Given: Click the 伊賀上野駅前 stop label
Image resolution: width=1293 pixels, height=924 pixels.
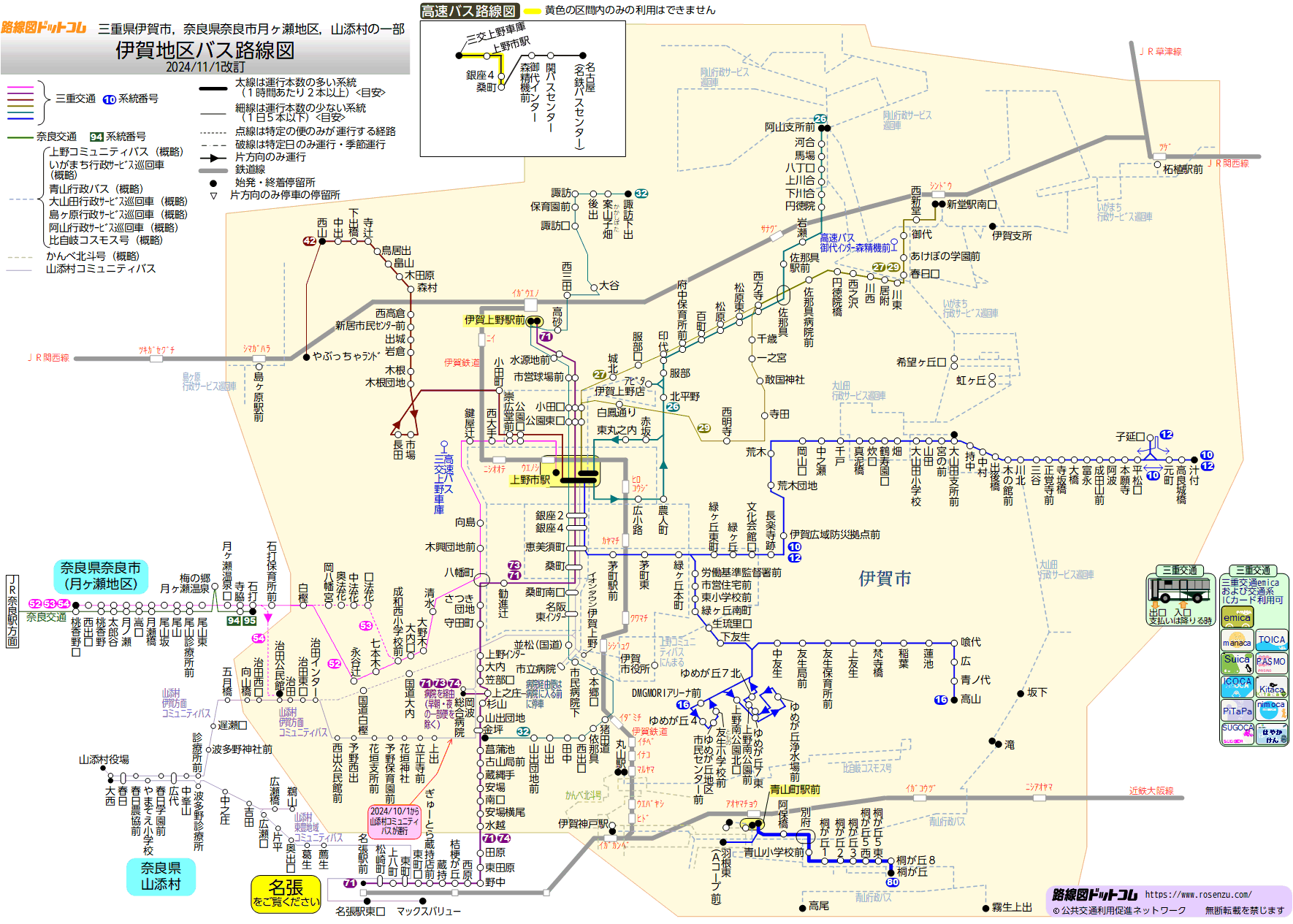Looking at the screenshot, I should (495, 320).
